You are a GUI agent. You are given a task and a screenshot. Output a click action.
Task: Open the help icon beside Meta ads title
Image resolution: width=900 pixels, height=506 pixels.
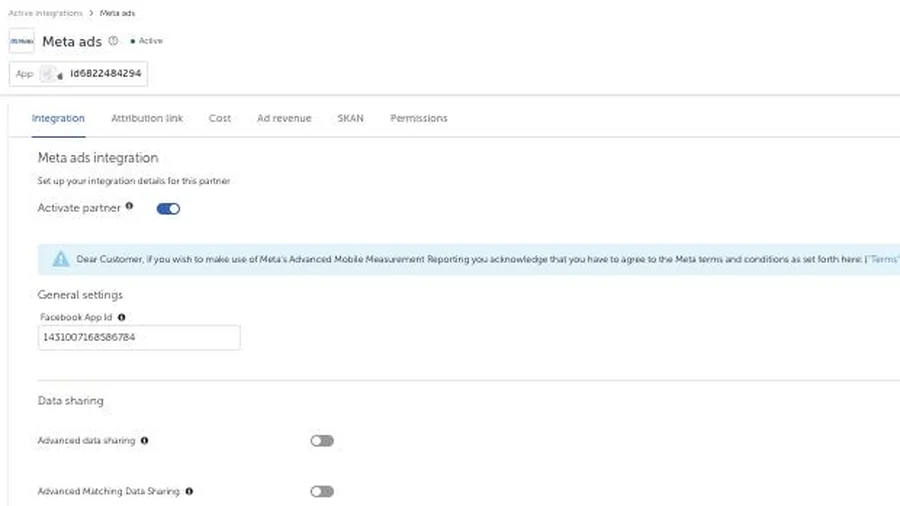click(x=114, y=41)
